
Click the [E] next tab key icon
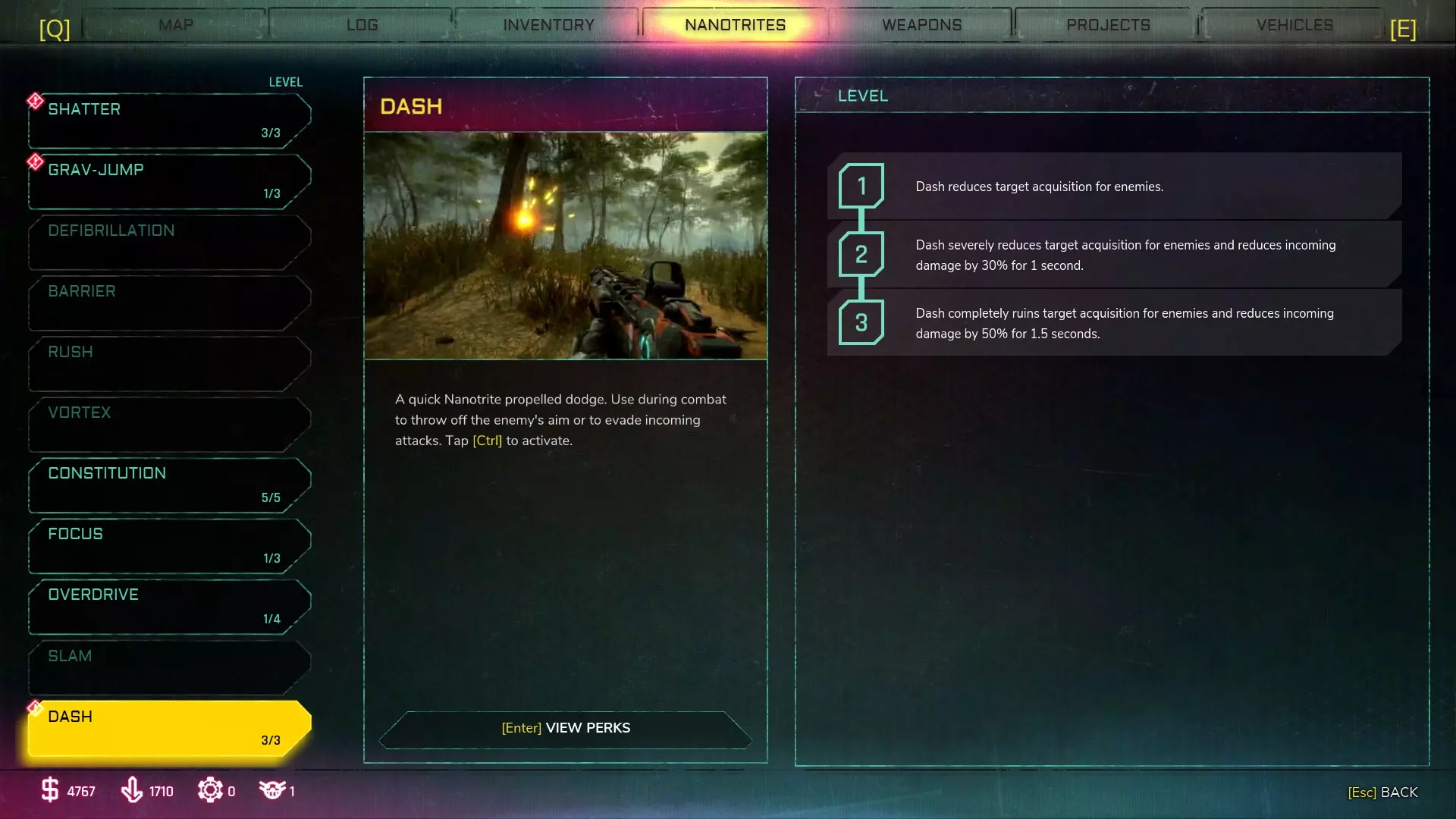point(1403,29)
